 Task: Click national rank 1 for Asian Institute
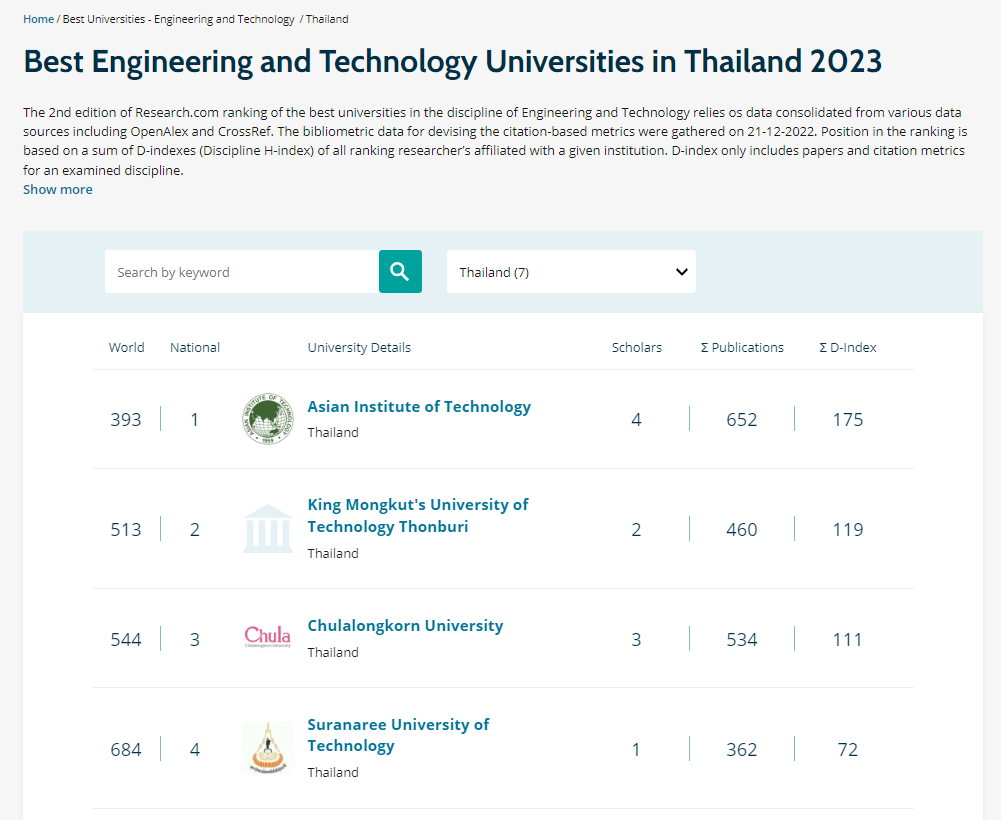point(195,420)
